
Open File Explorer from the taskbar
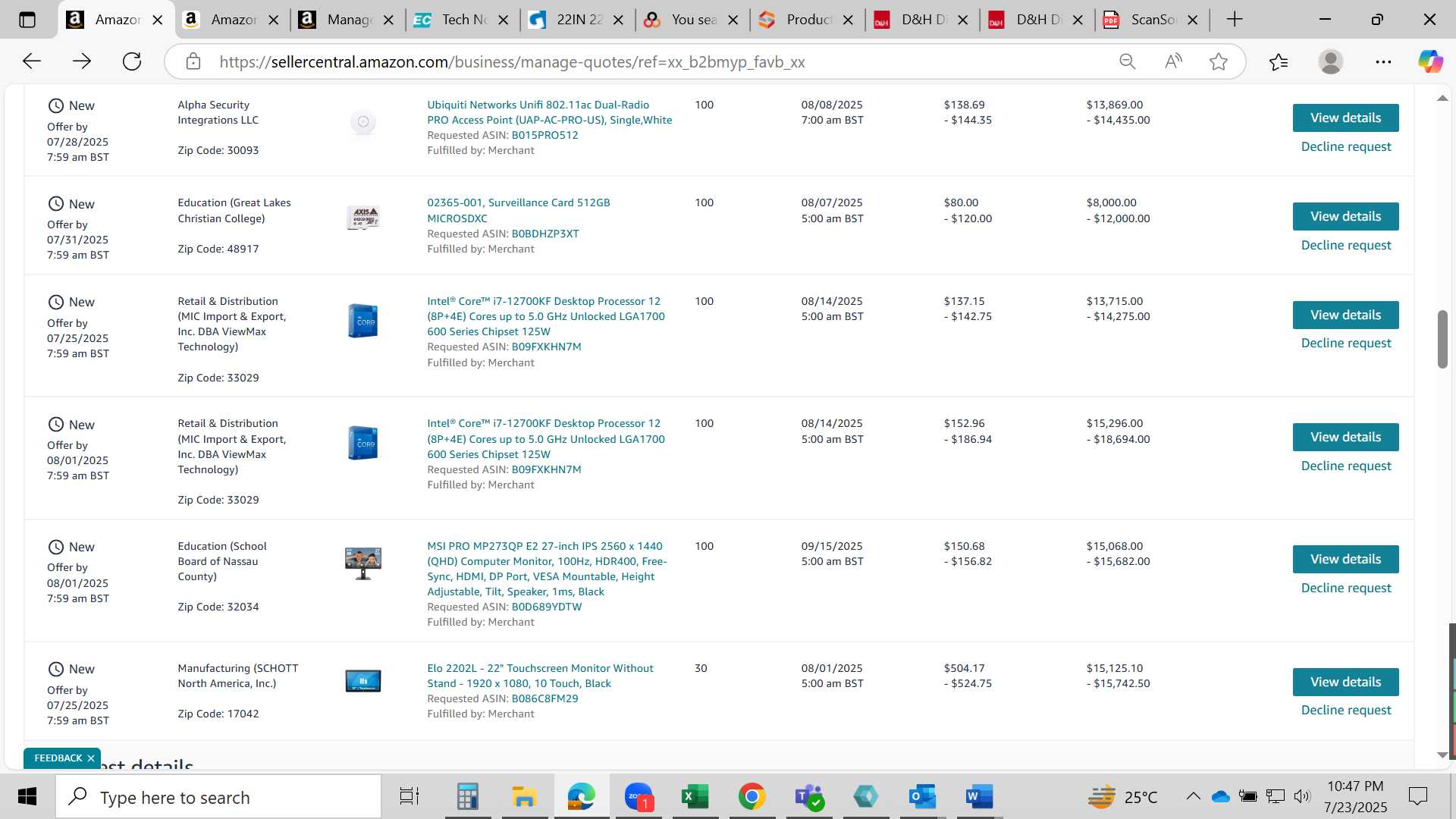(524, 796)
